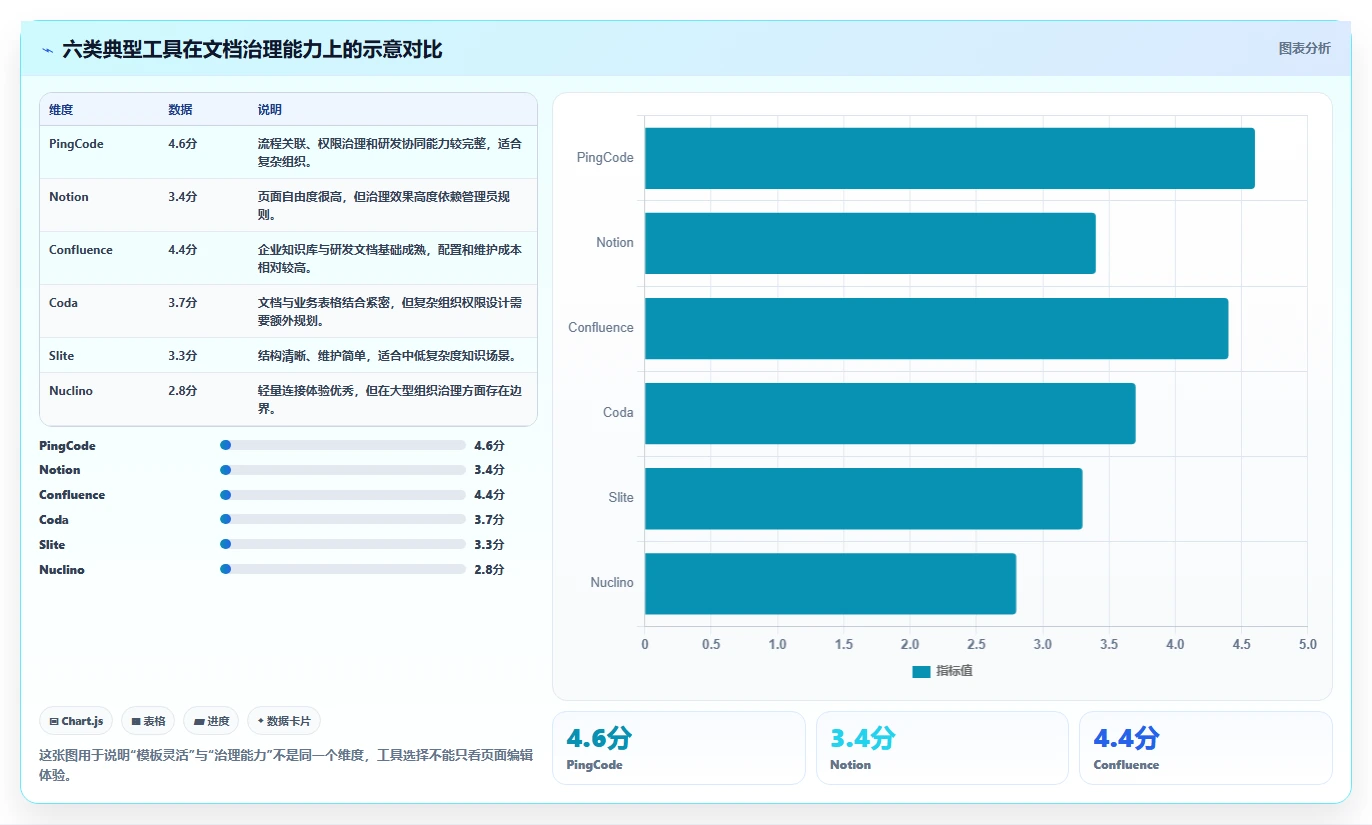
Task: Click the Nuclino bar in the chart
Action: 830,583
